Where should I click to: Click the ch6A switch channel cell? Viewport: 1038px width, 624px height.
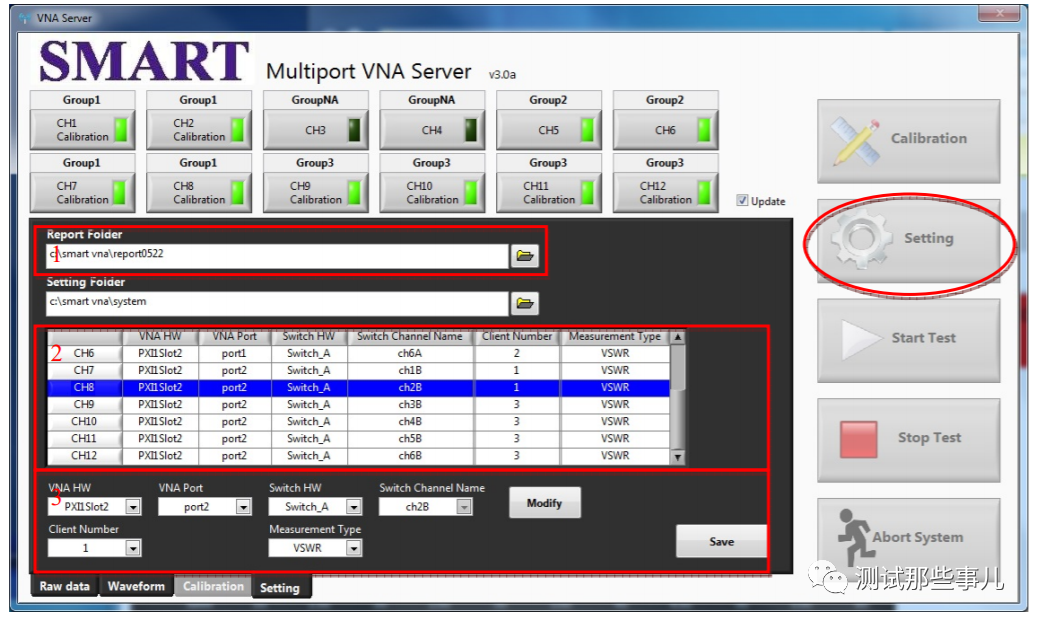coord(410,353)
